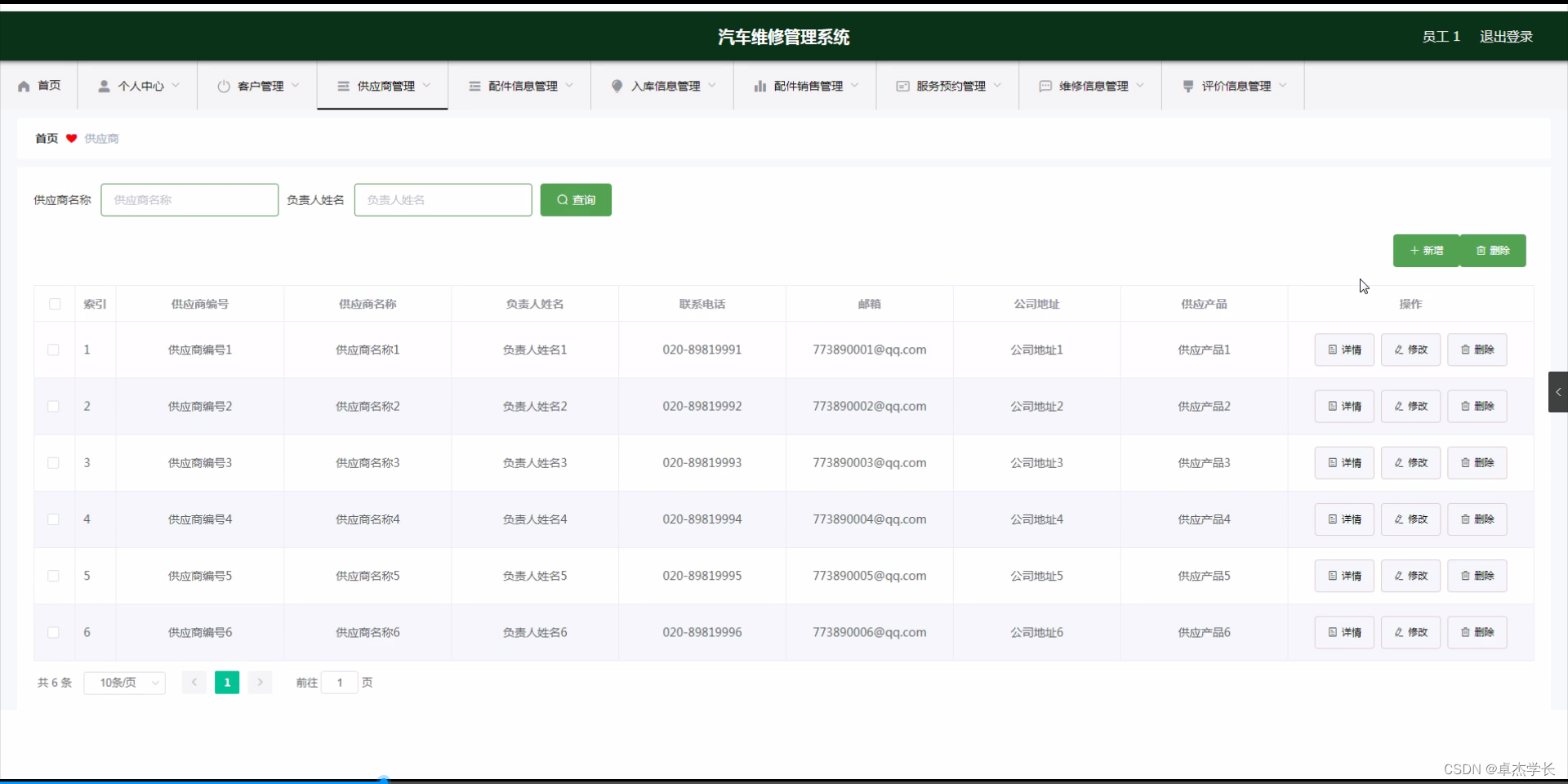Click the 新增 add button
Viewport: 1568px width, 784px height.
pyautogui.click(x=1426, y=251)
